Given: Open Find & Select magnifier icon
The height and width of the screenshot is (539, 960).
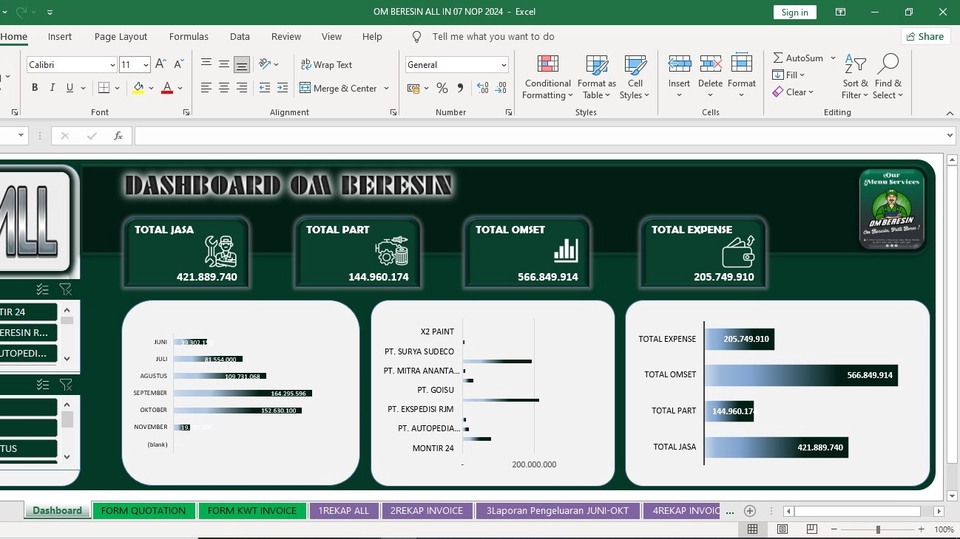Looking at the screenshot, I should 888,65.
